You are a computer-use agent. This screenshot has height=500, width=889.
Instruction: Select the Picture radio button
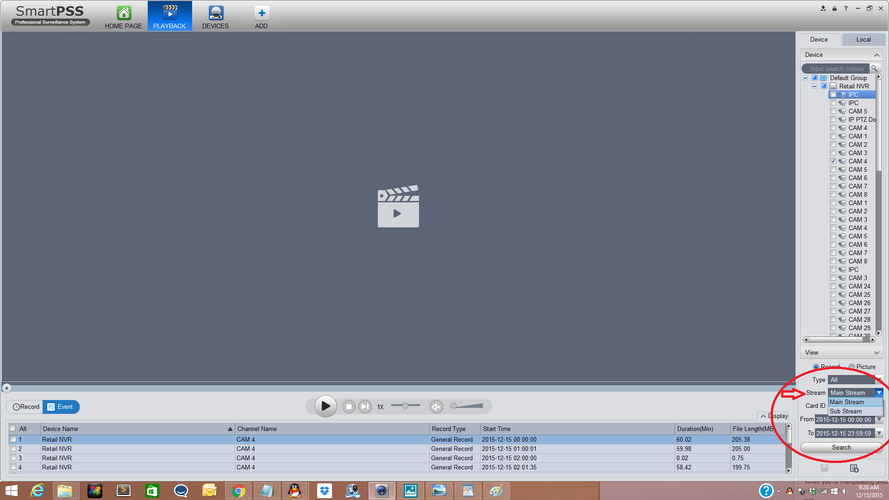[852, 367]
